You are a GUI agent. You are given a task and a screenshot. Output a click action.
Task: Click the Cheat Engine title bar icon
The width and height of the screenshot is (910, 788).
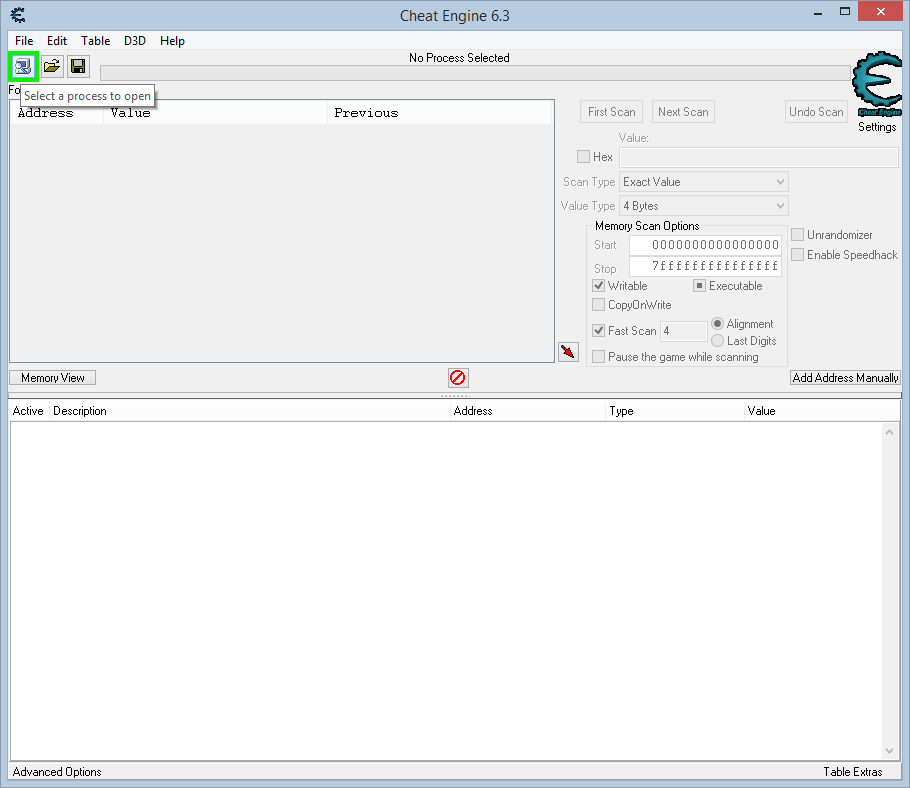(x=19, y=15)
